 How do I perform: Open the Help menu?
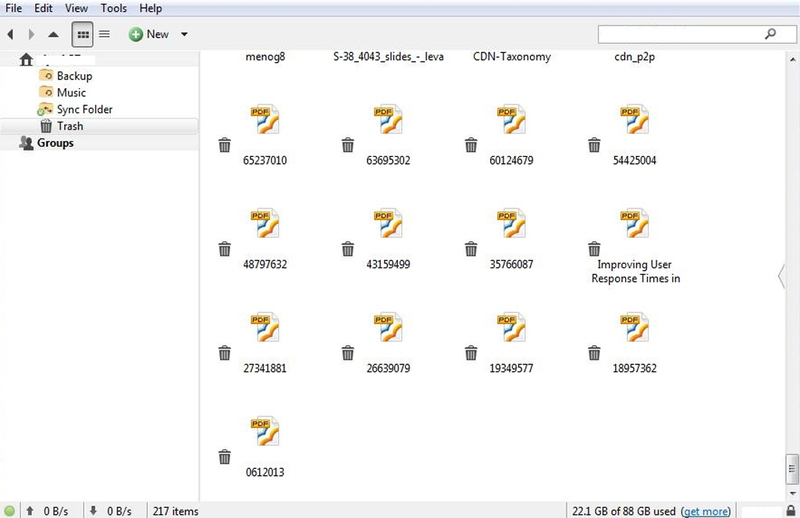[x=151, y=8]
